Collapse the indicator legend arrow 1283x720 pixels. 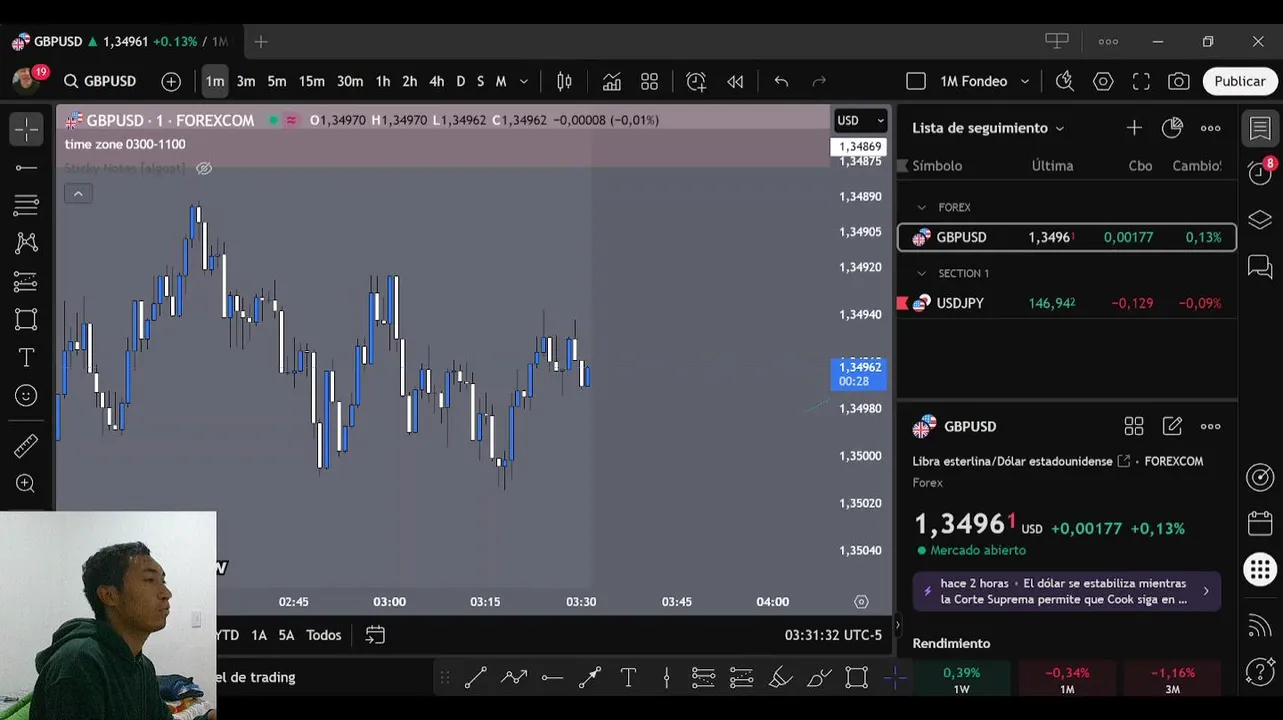point(78,193)
